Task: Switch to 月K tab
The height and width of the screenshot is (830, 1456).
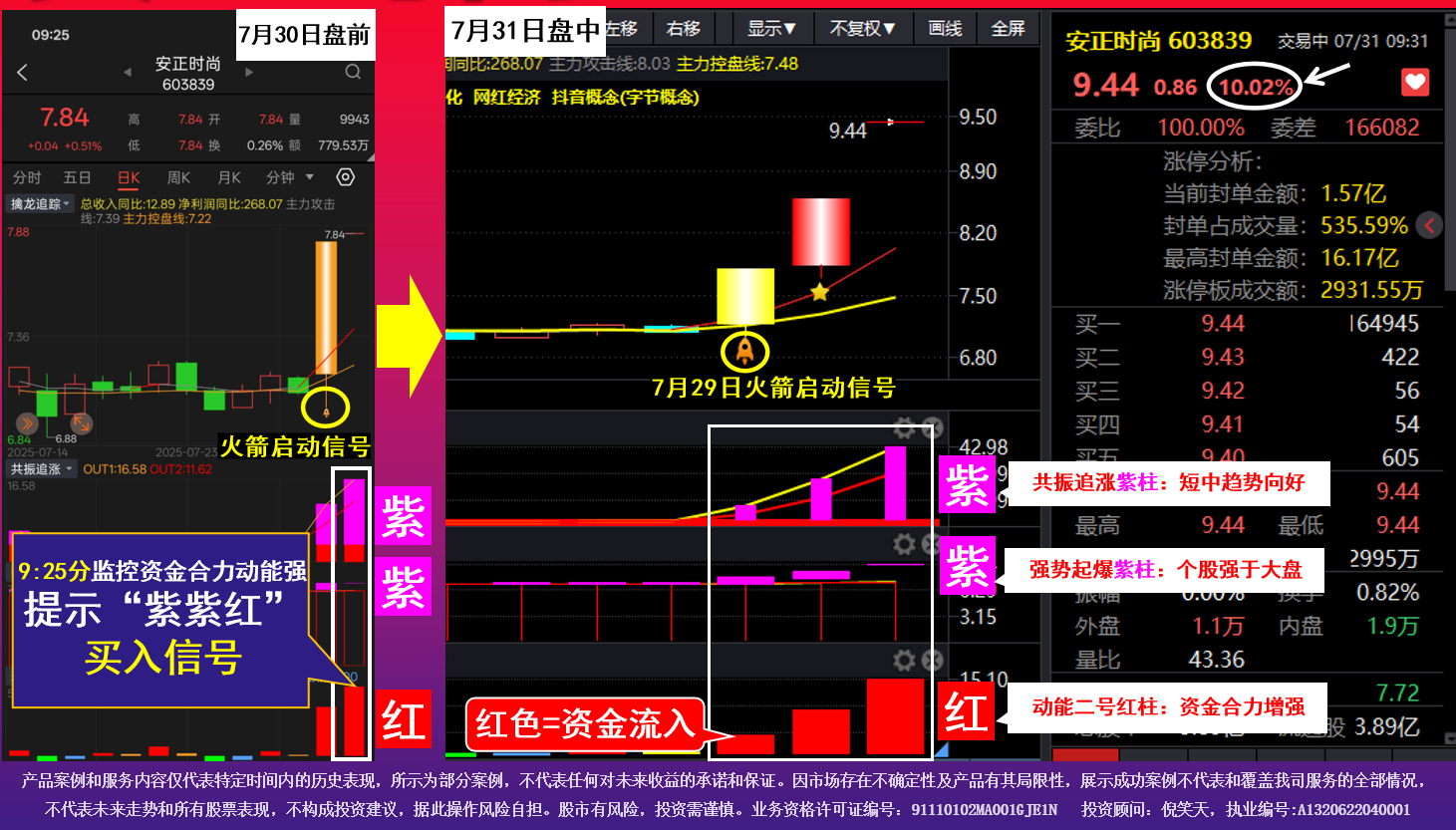Action: tap(229, 177)
